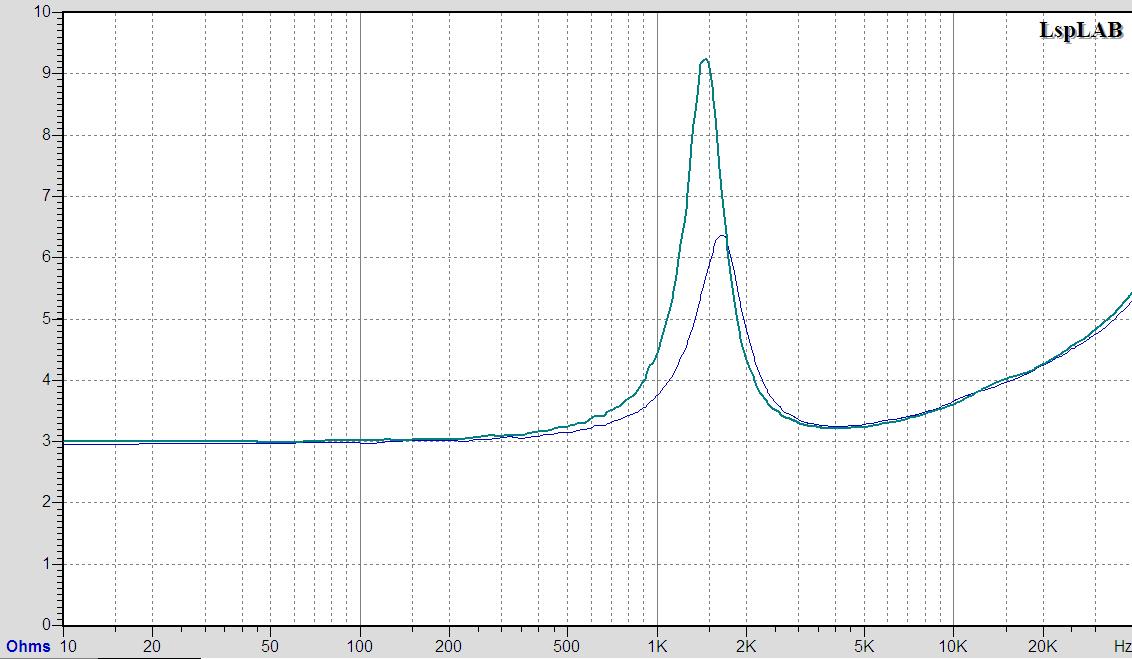This screenshot has width=1132, height=659.
Task: Click the 500 frequency axis label
Action: (567, 646)
